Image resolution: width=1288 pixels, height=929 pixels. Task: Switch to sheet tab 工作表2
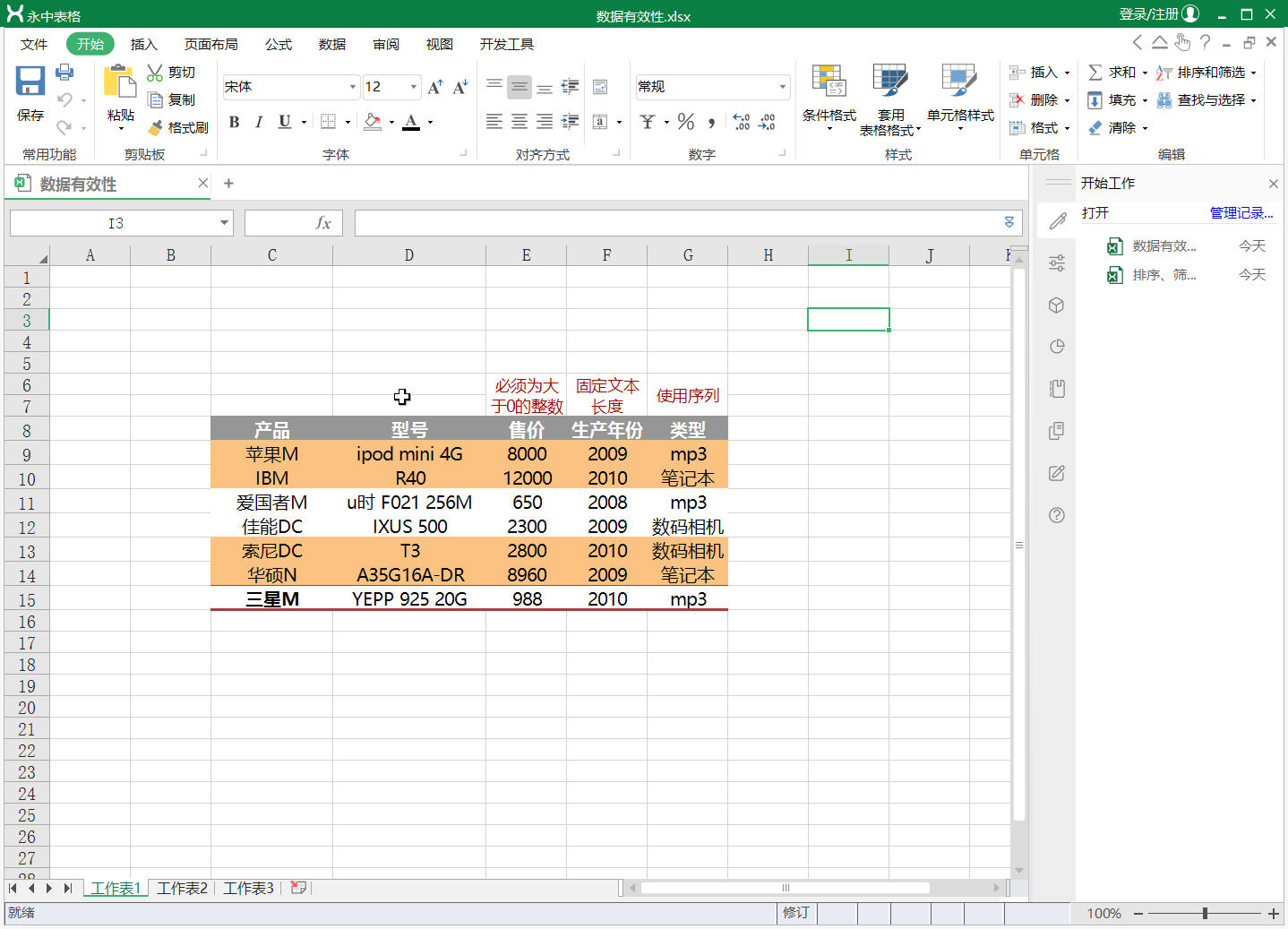click(x=183, y=888)
